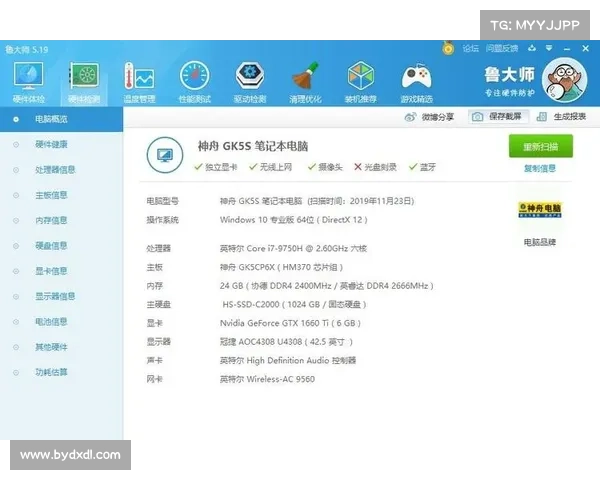
Task: Open the 游戏精选 gamepad icon
Action: [x=416, y=78]
